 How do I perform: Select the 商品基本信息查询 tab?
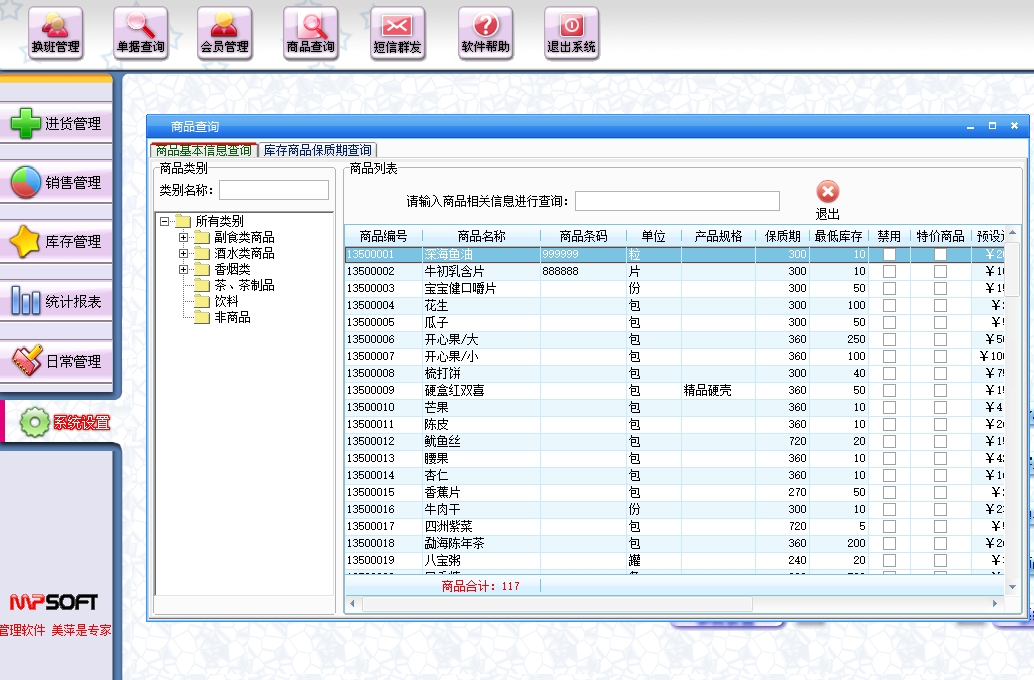tap(204, 150)
